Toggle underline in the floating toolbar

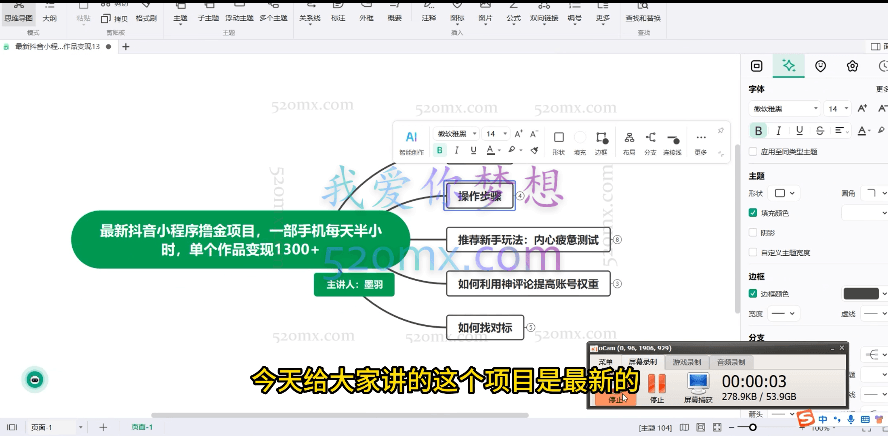click(x=473, y=150)
